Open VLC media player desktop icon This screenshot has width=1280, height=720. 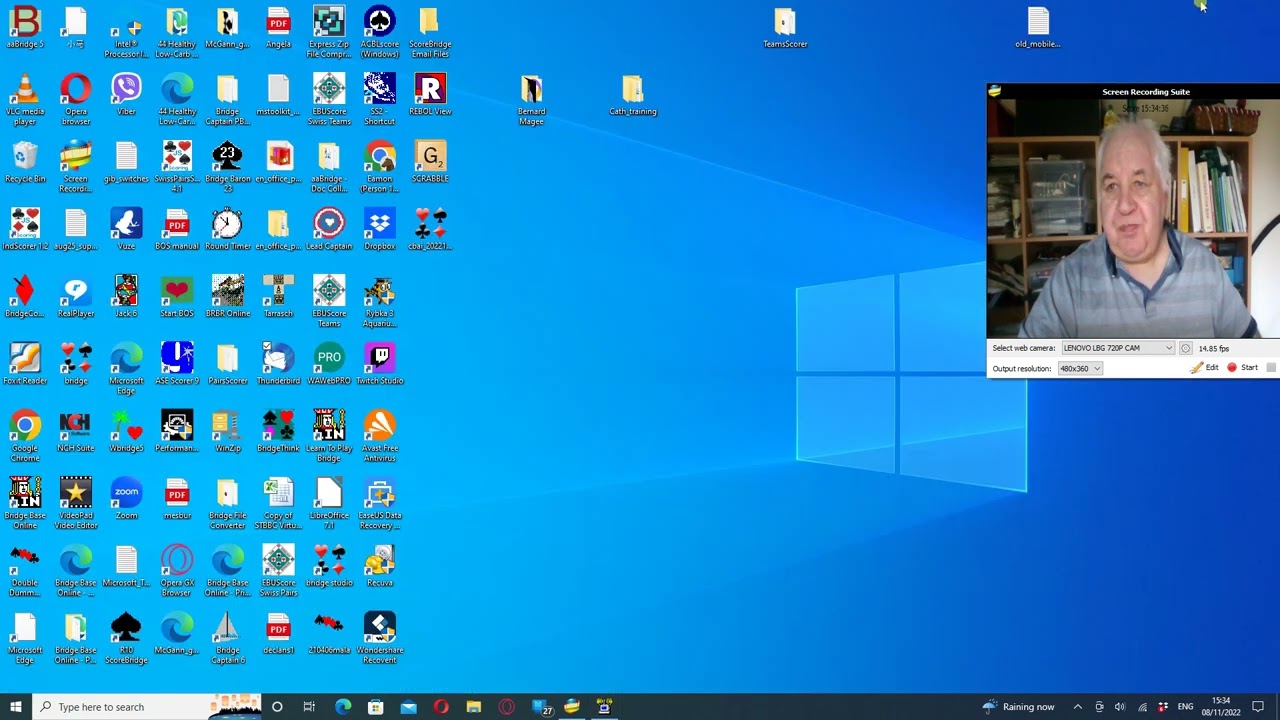25,99
